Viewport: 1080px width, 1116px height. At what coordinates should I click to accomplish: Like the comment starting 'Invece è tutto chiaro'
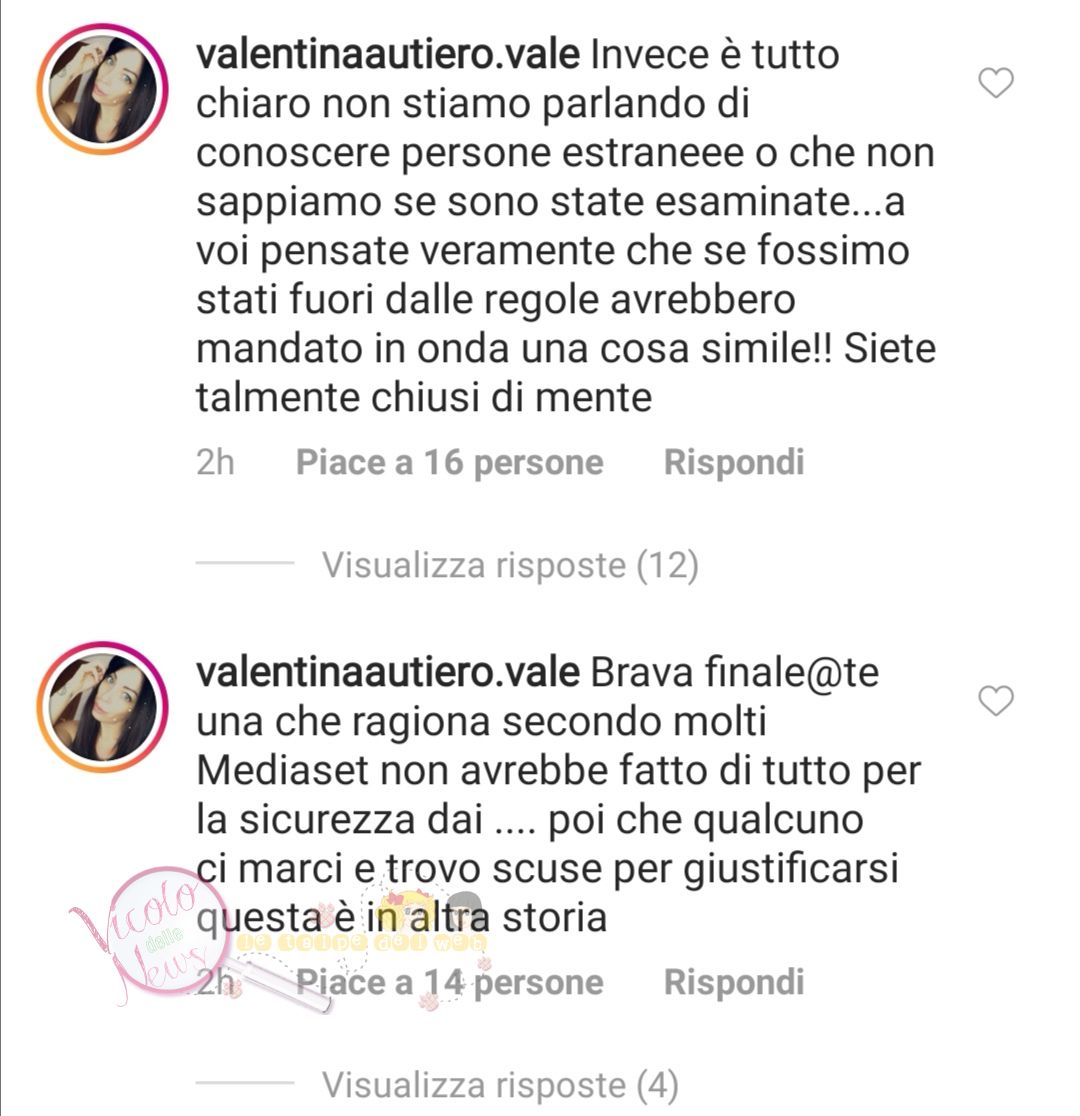[995, 83]
